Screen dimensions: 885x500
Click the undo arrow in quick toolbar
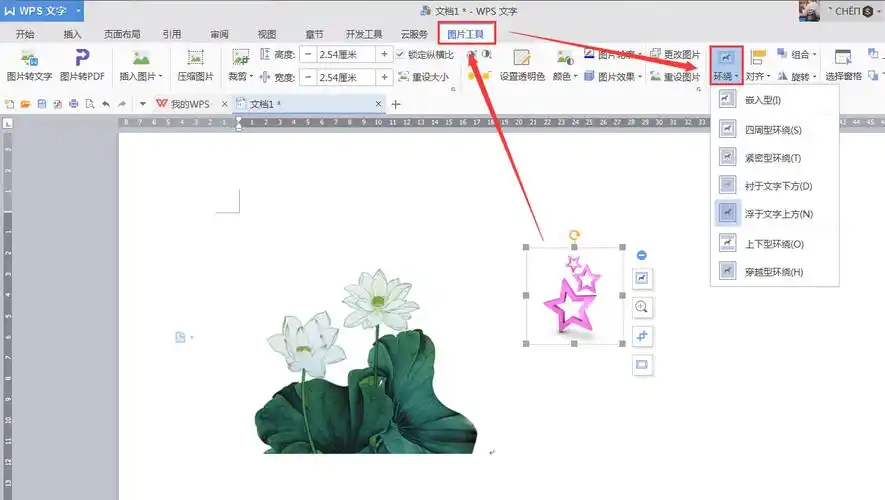(x=106, y=104)
